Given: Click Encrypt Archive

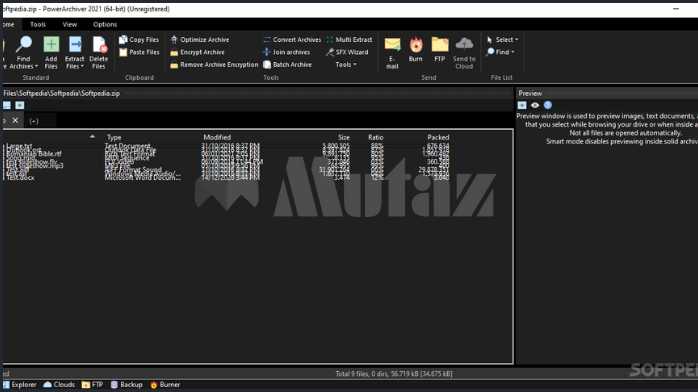Looking at the screenshot, I should pyautogui.click(x=197, y=52).
